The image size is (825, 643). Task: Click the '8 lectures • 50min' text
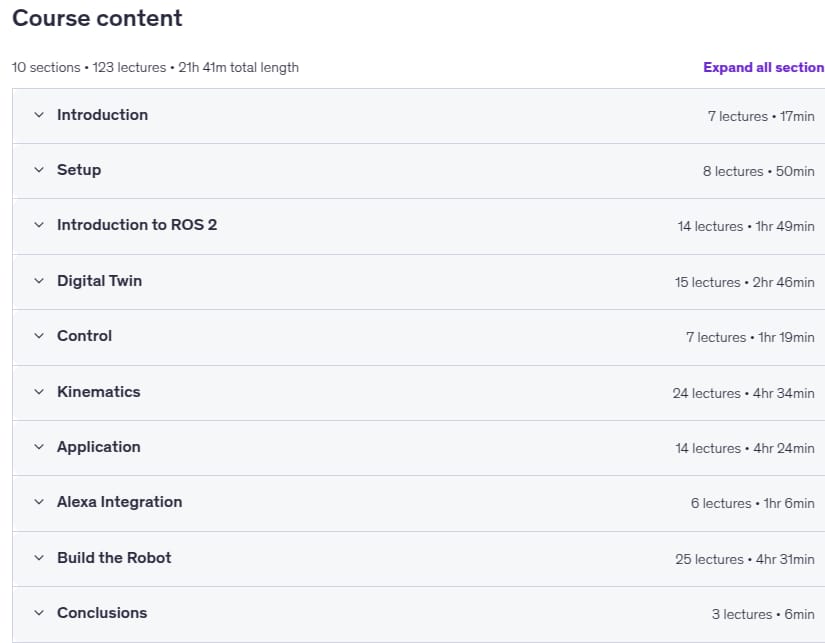[x=759, y=171]
